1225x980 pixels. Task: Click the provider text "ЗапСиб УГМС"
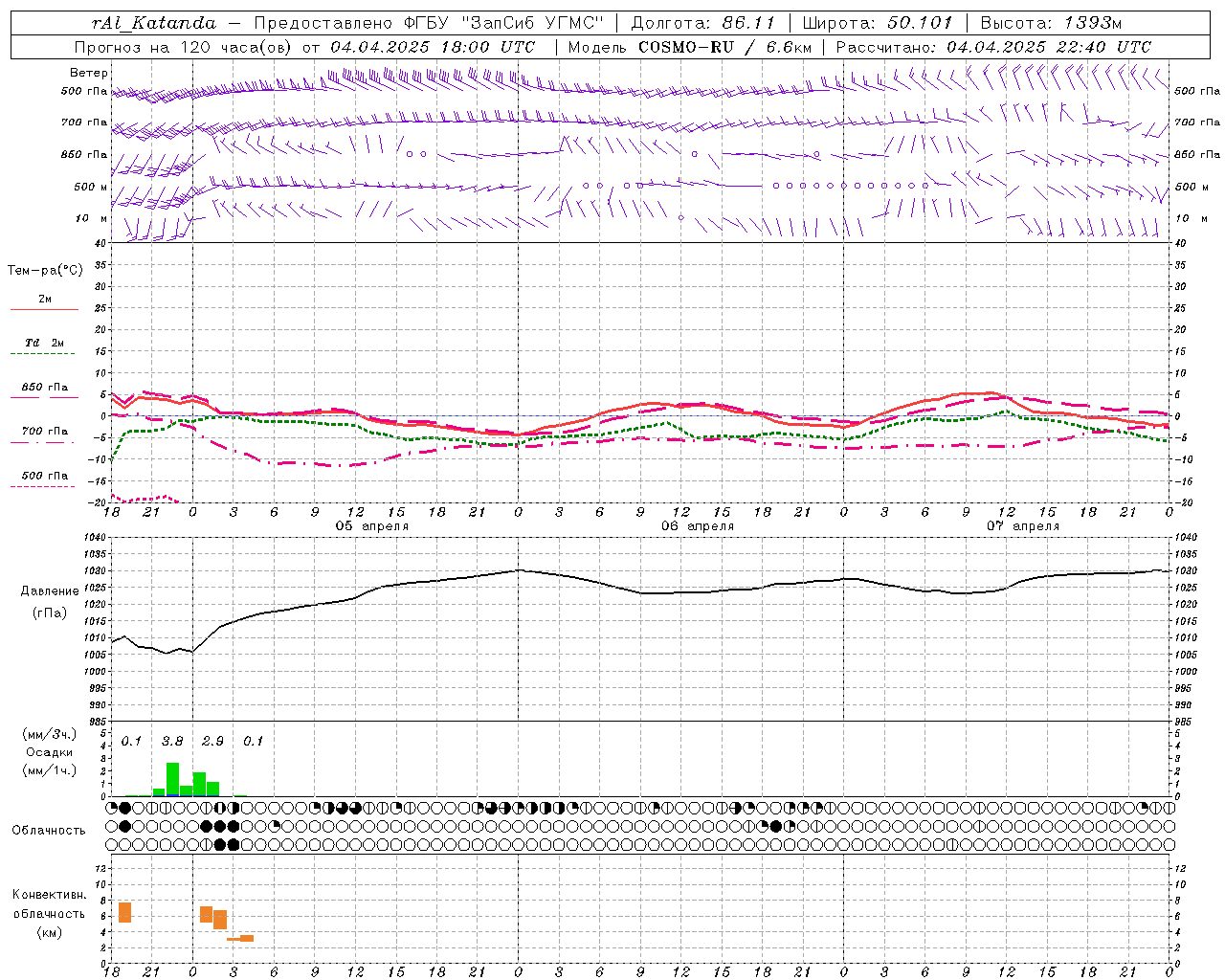[x=531, y=23]
